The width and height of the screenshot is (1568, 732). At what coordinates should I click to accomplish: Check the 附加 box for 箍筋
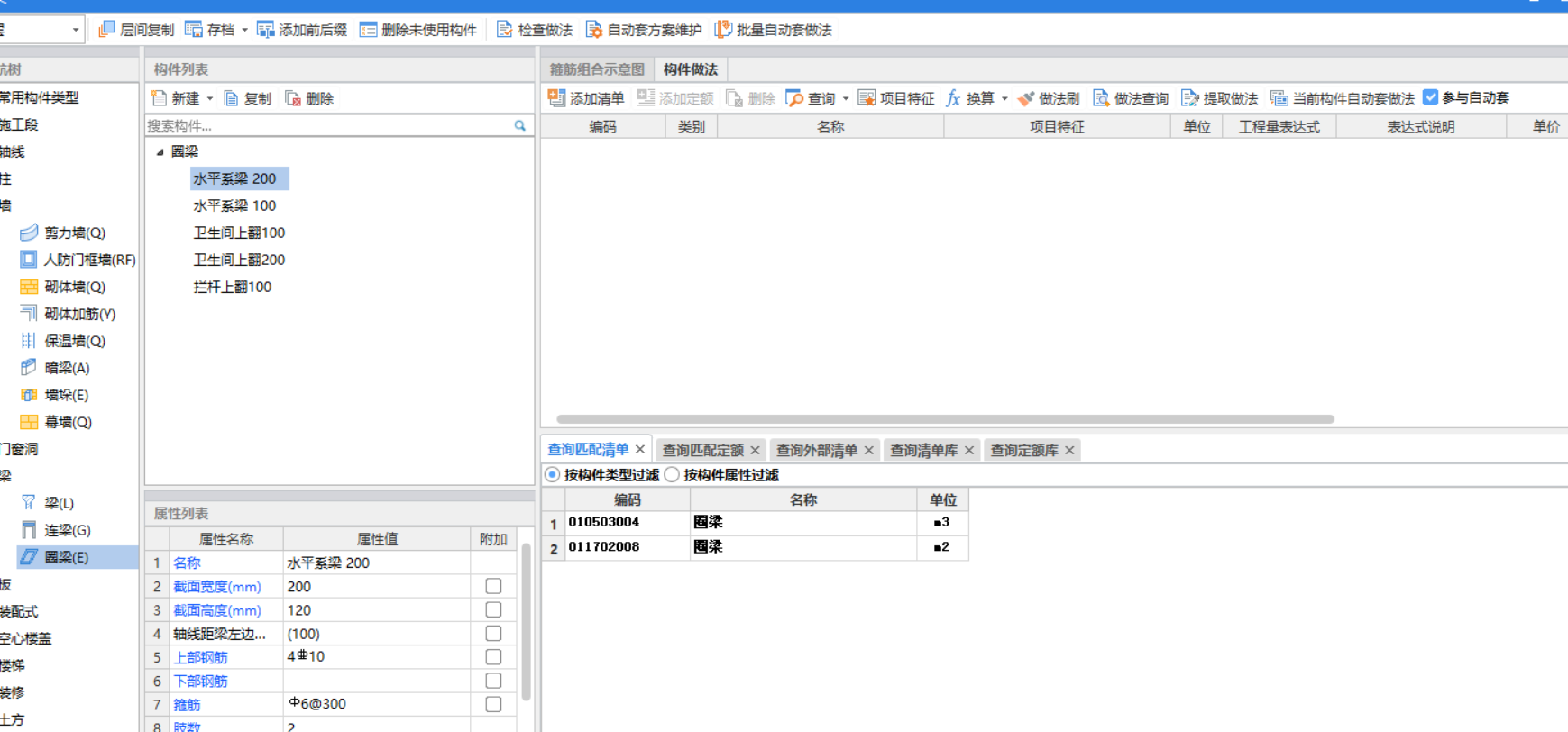point(493,704)
